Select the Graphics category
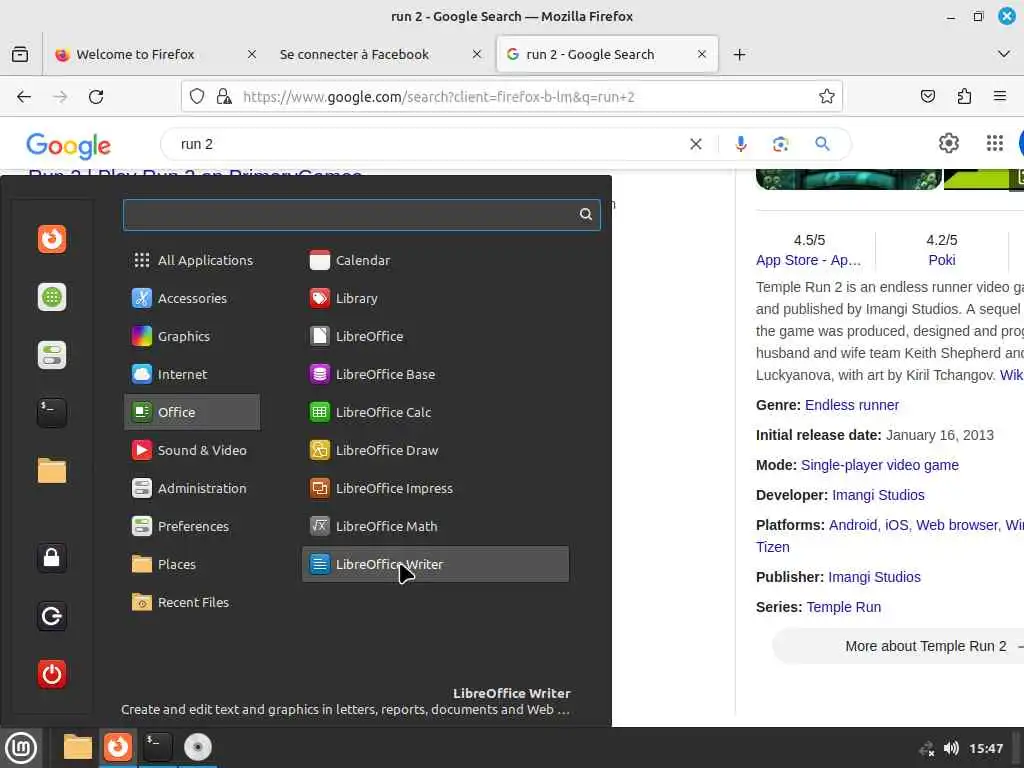The image size is (1024, 768). click(x=192, y=336)
